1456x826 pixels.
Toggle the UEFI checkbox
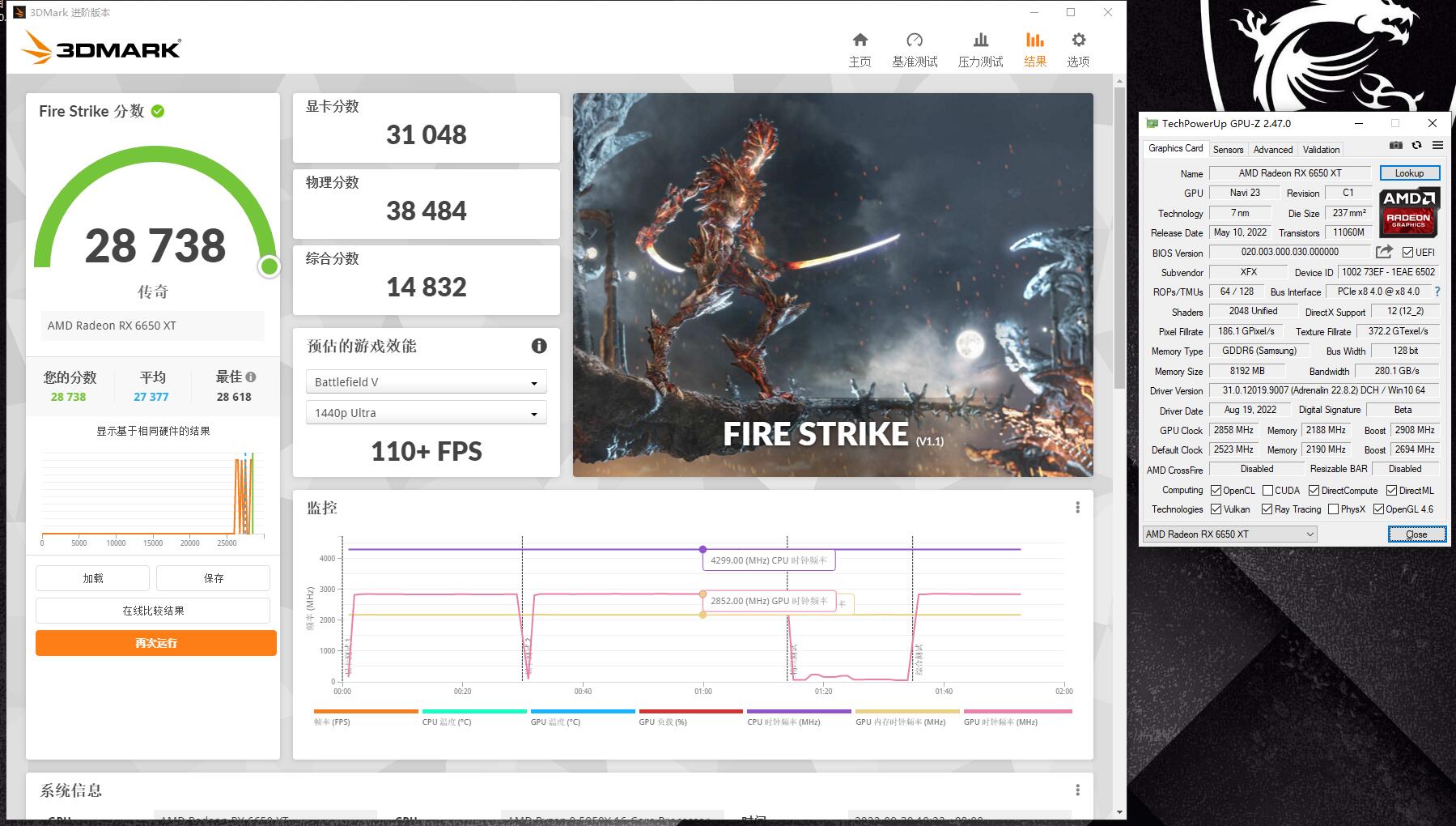(x=1407, y=253)
